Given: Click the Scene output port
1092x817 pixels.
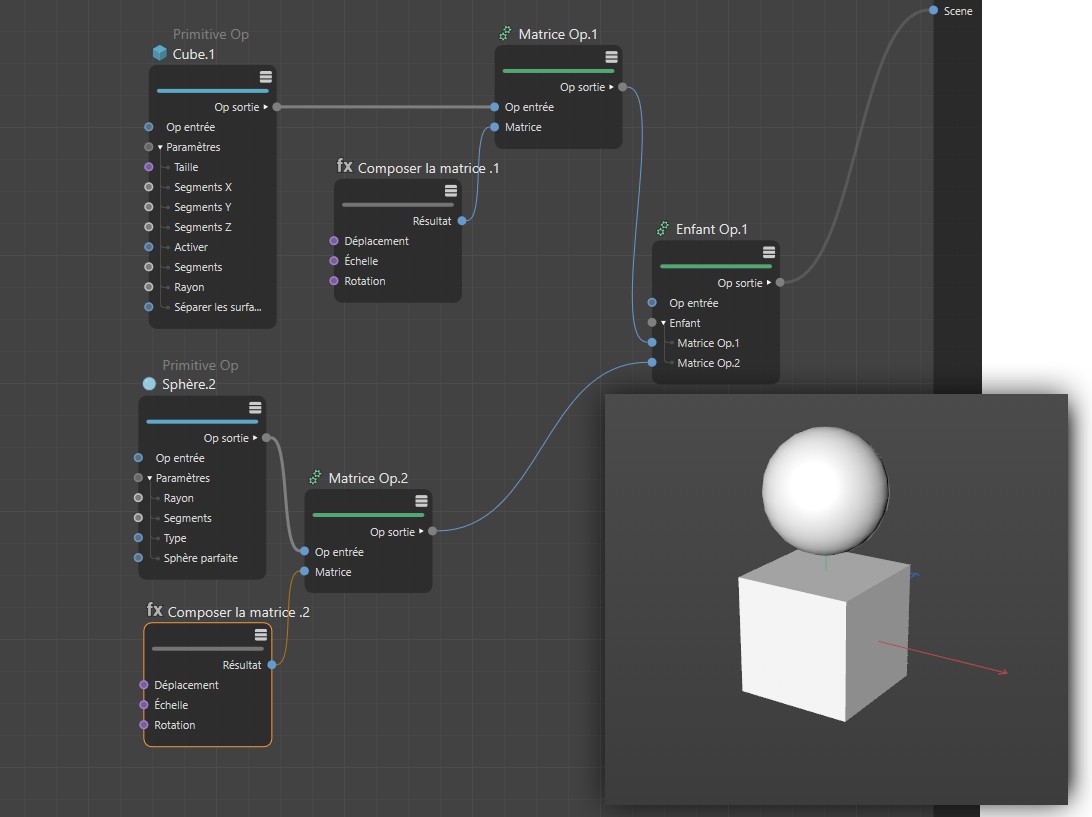Looking at the screenshot, I should tap(933, 11).
